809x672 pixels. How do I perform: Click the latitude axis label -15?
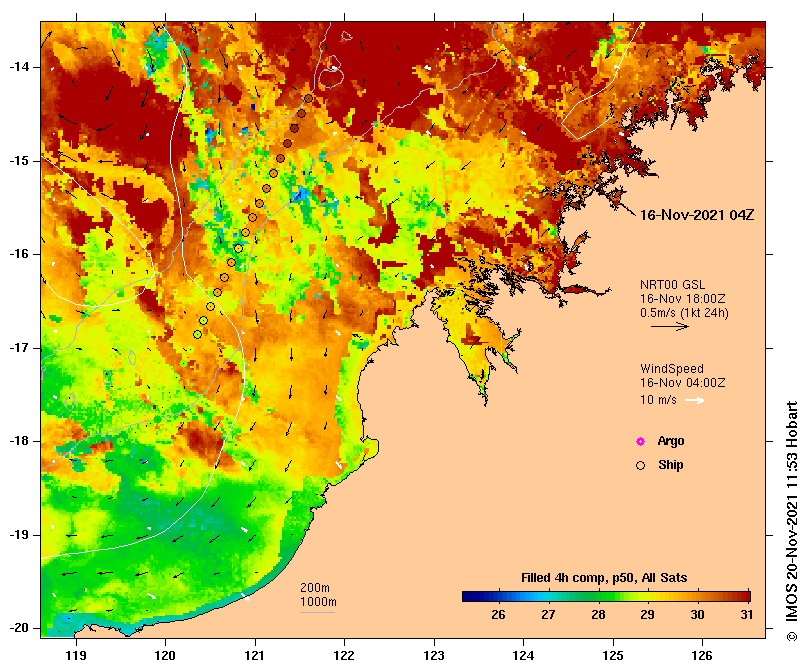tap(19, 161)
